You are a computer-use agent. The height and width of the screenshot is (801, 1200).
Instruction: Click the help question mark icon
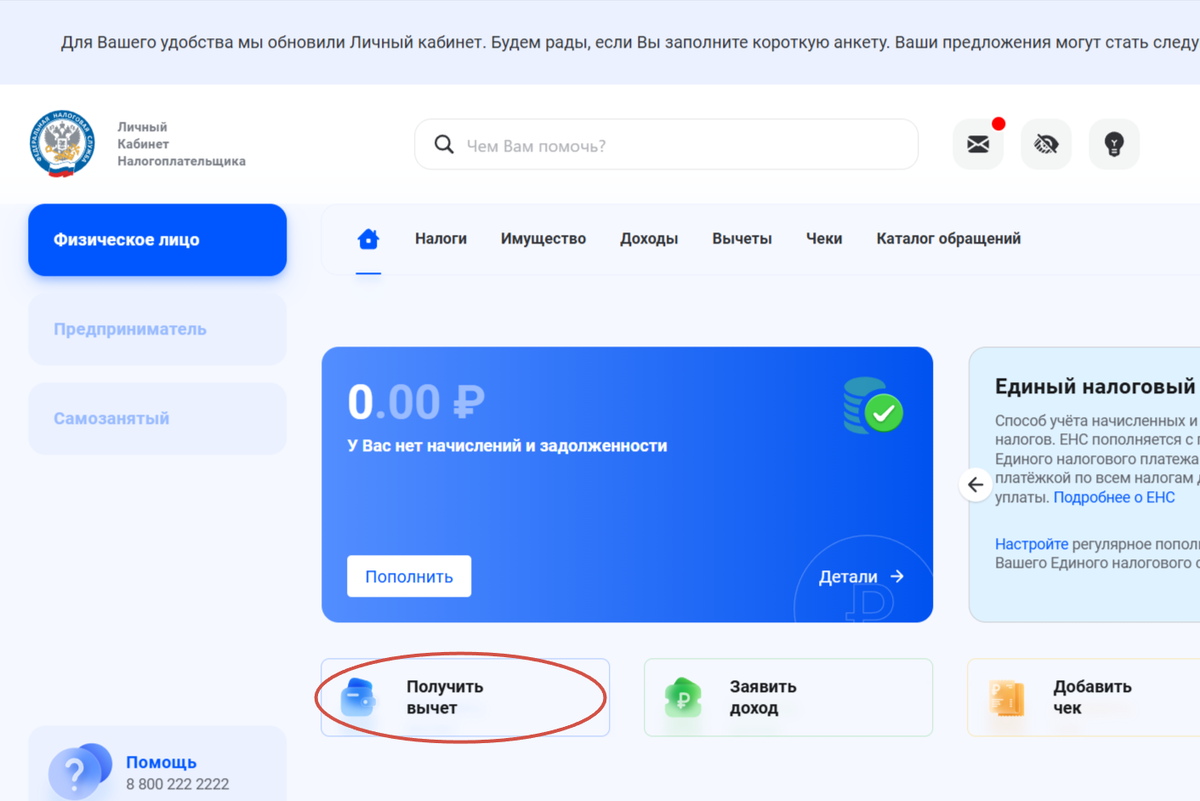click(78, 771)
